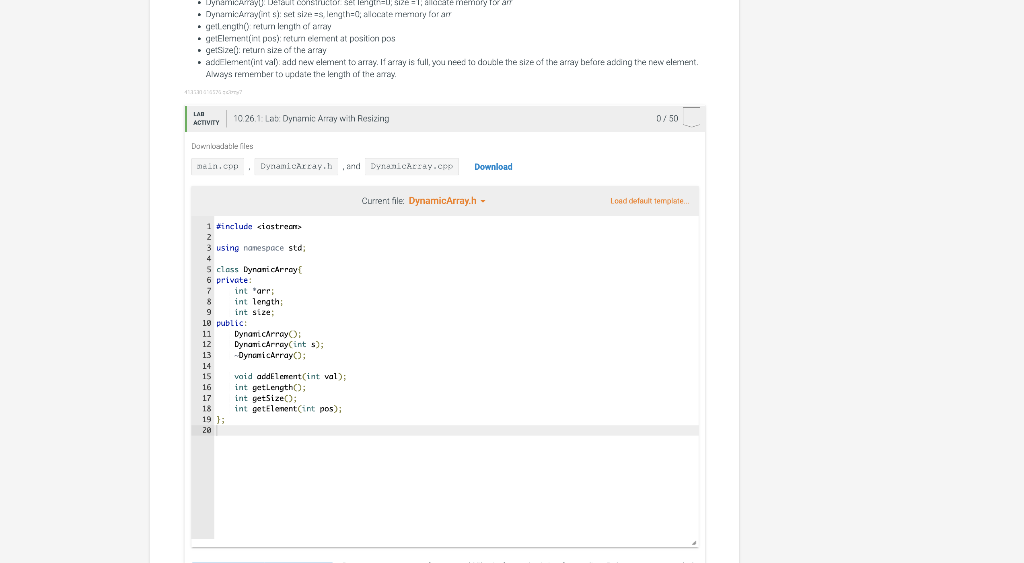Click the 'Current file:' label

coord(383,201)
